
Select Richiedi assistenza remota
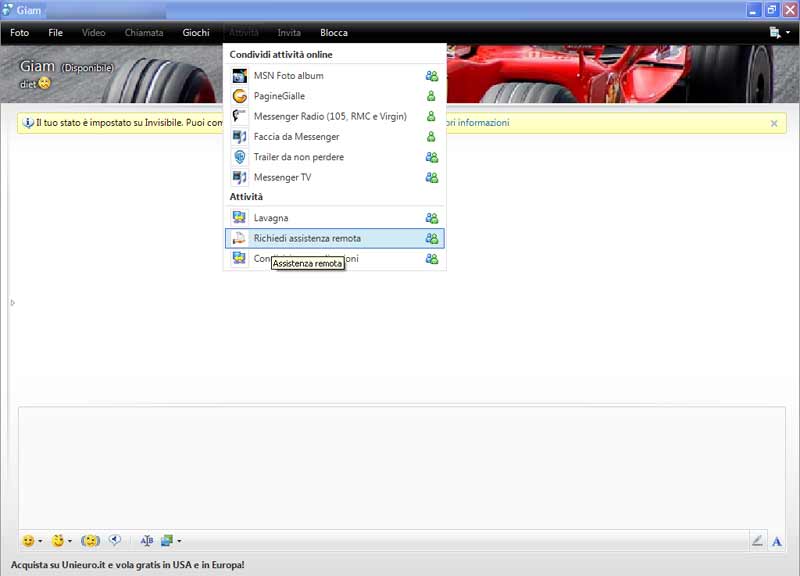click(x=335, y=238)
